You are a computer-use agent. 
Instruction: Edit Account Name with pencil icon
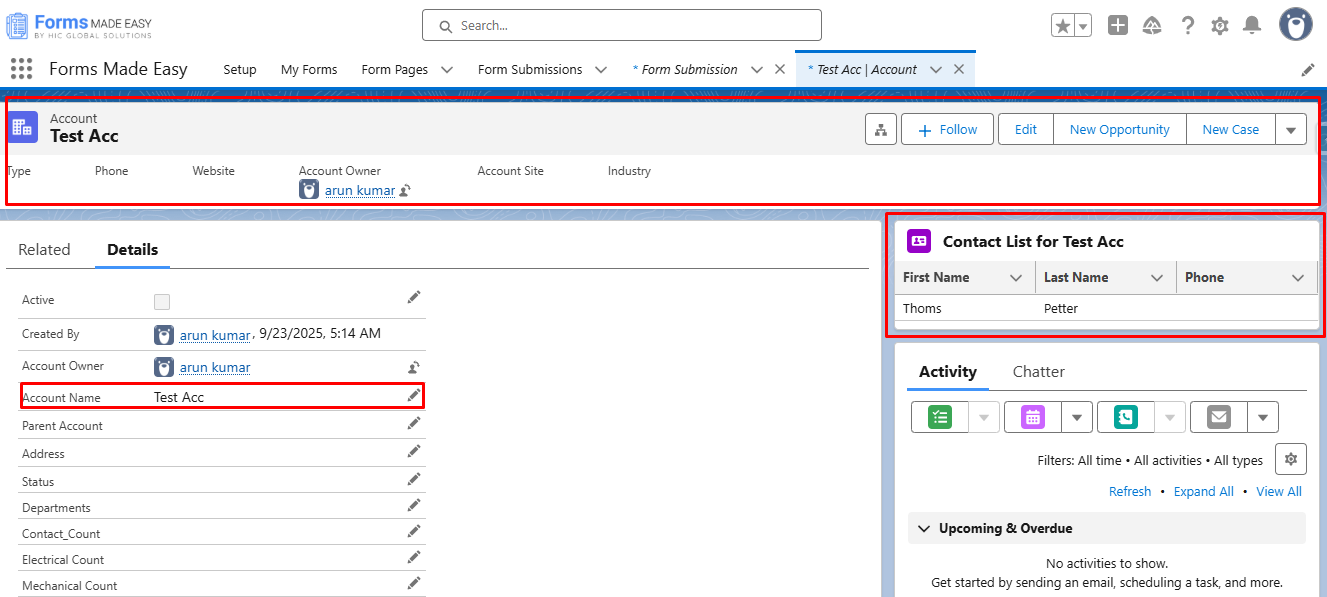(x=413, y=396)
